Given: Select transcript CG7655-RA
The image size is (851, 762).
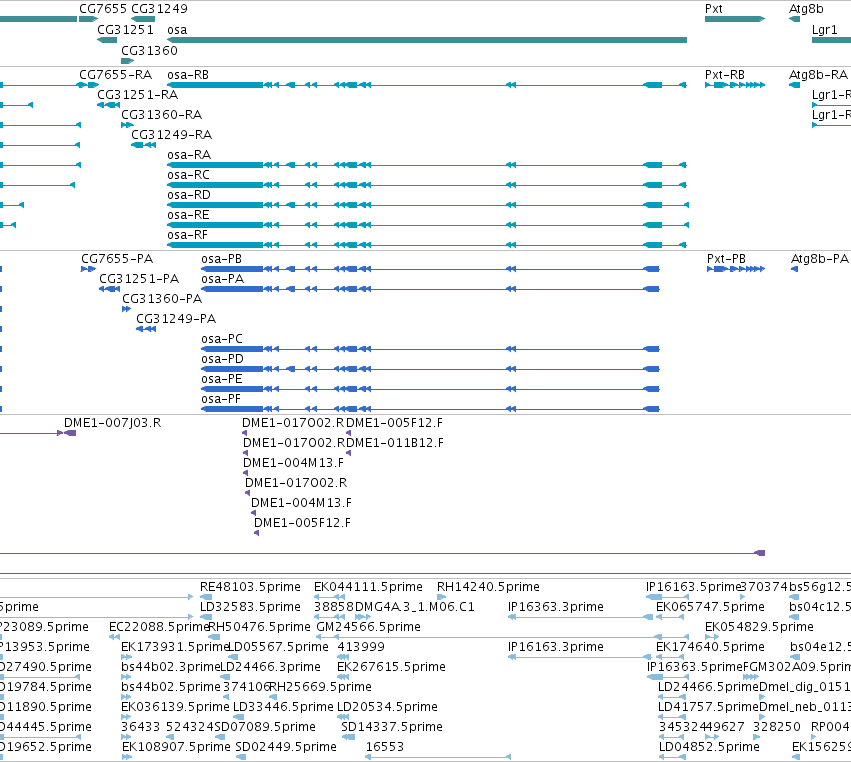Looking at the screenshot, I should click(116, 75).
